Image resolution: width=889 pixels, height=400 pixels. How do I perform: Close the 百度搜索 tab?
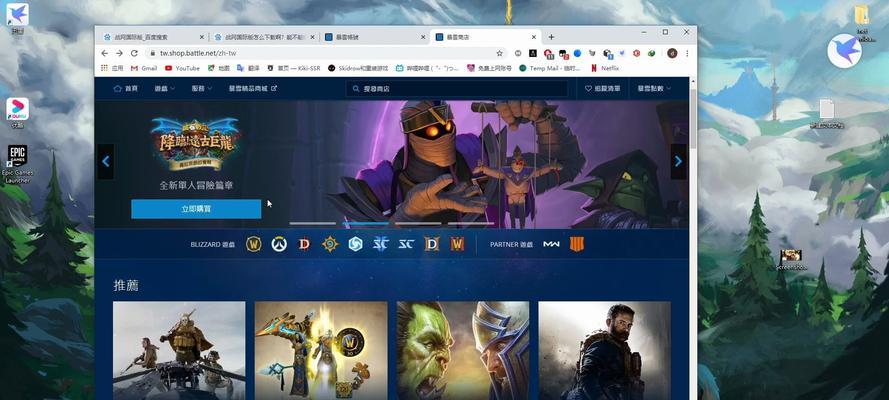(202, 37)
